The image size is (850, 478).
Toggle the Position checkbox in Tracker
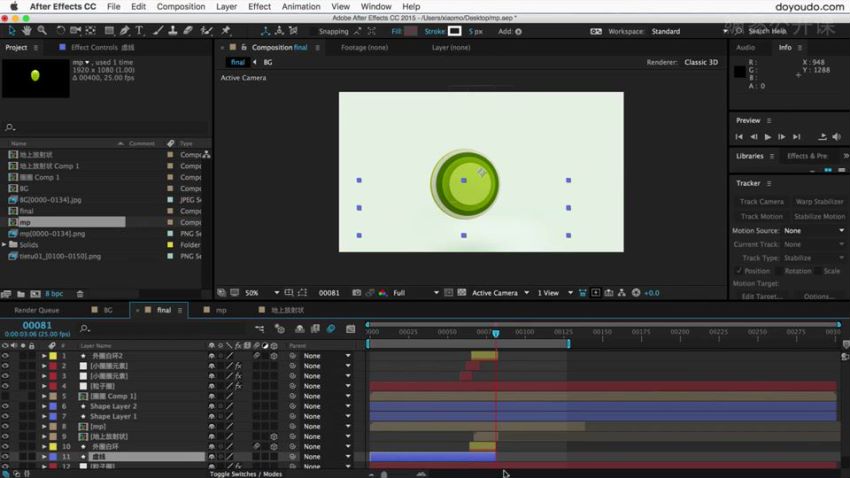(x=739, y=271)
